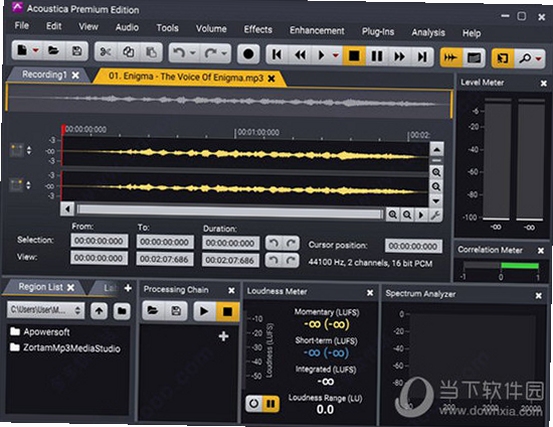Pause the Loudness Meter

point(271,403)
